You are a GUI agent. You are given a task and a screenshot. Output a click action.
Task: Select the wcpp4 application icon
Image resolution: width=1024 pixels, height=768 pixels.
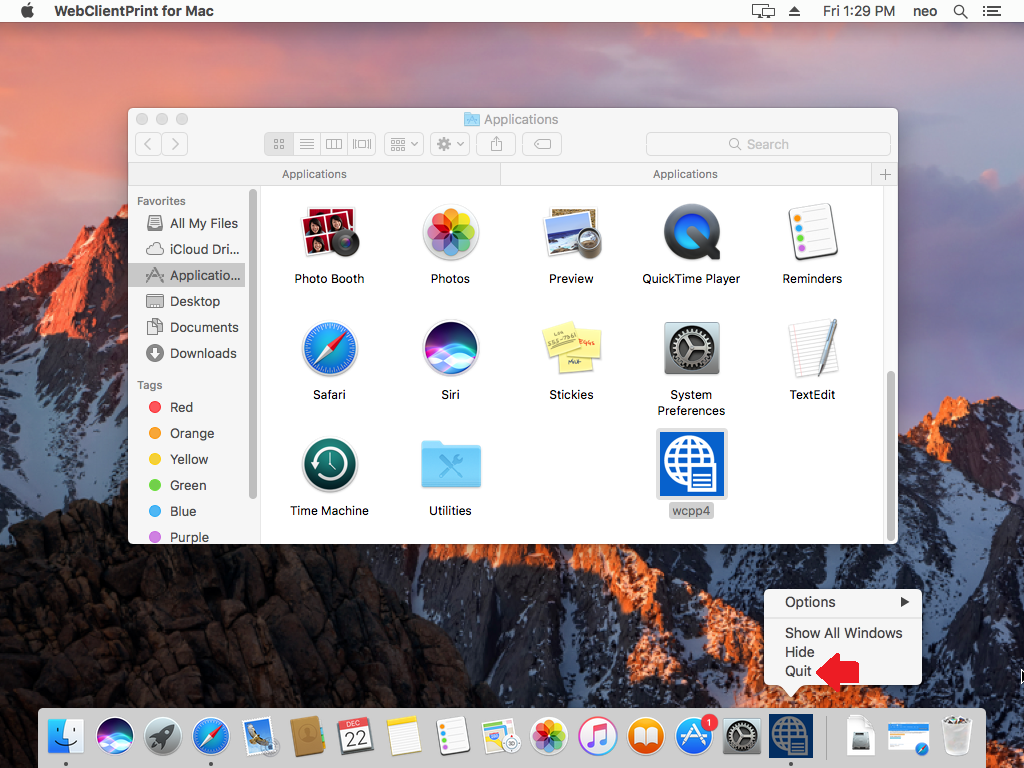tap(692, 464)
